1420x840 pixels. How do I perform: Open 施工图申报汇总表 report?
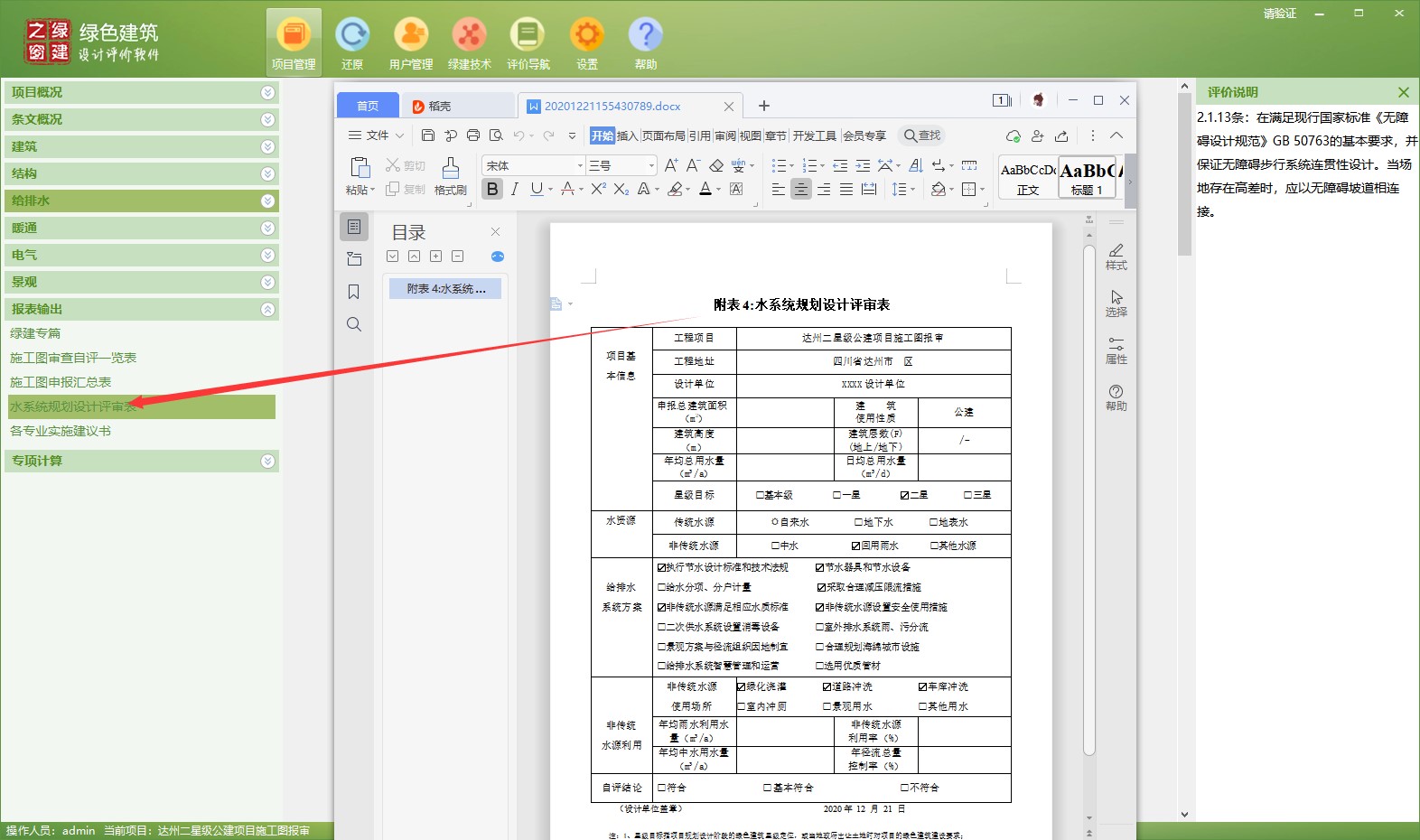point(61,382)
